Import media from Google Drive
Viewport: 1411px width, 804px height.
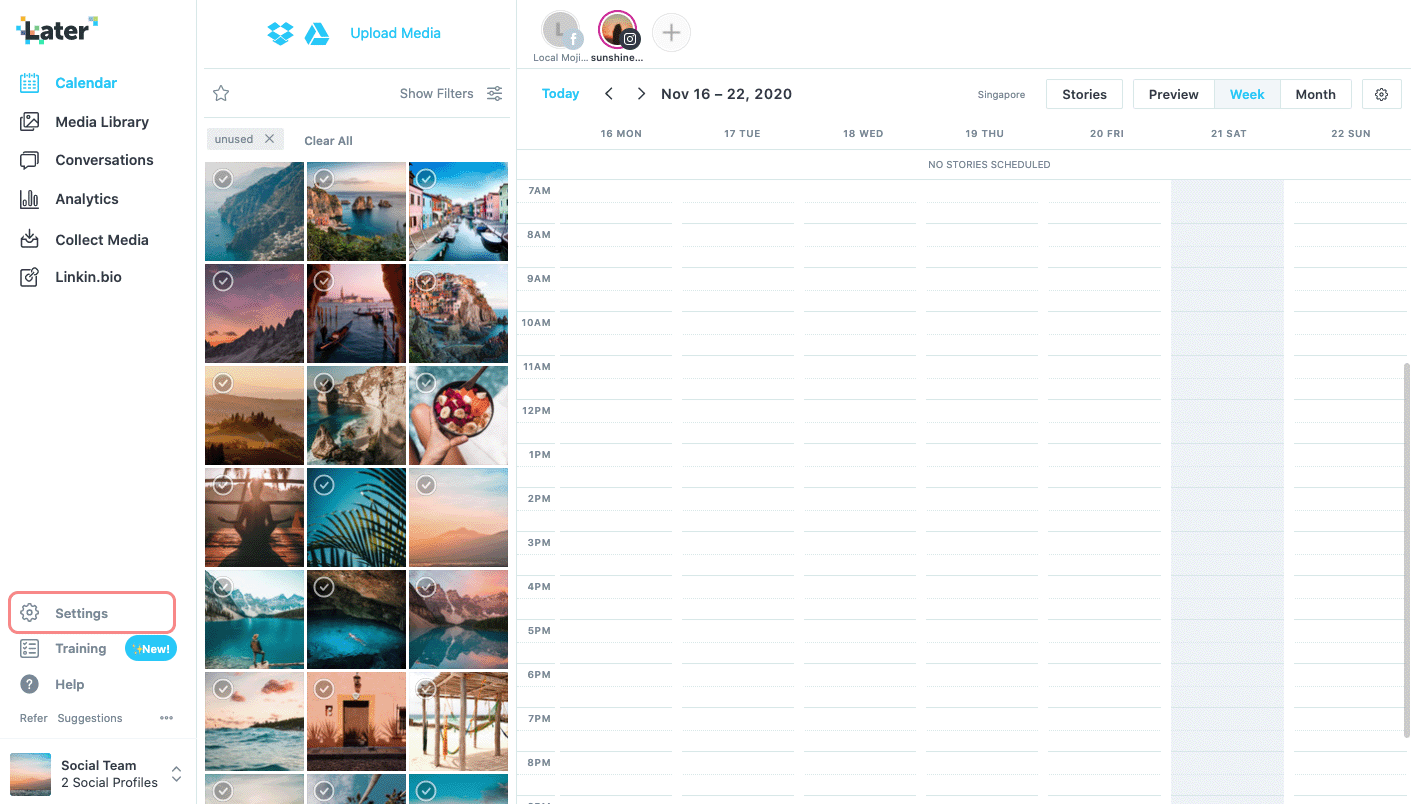(x=317, y=33)
